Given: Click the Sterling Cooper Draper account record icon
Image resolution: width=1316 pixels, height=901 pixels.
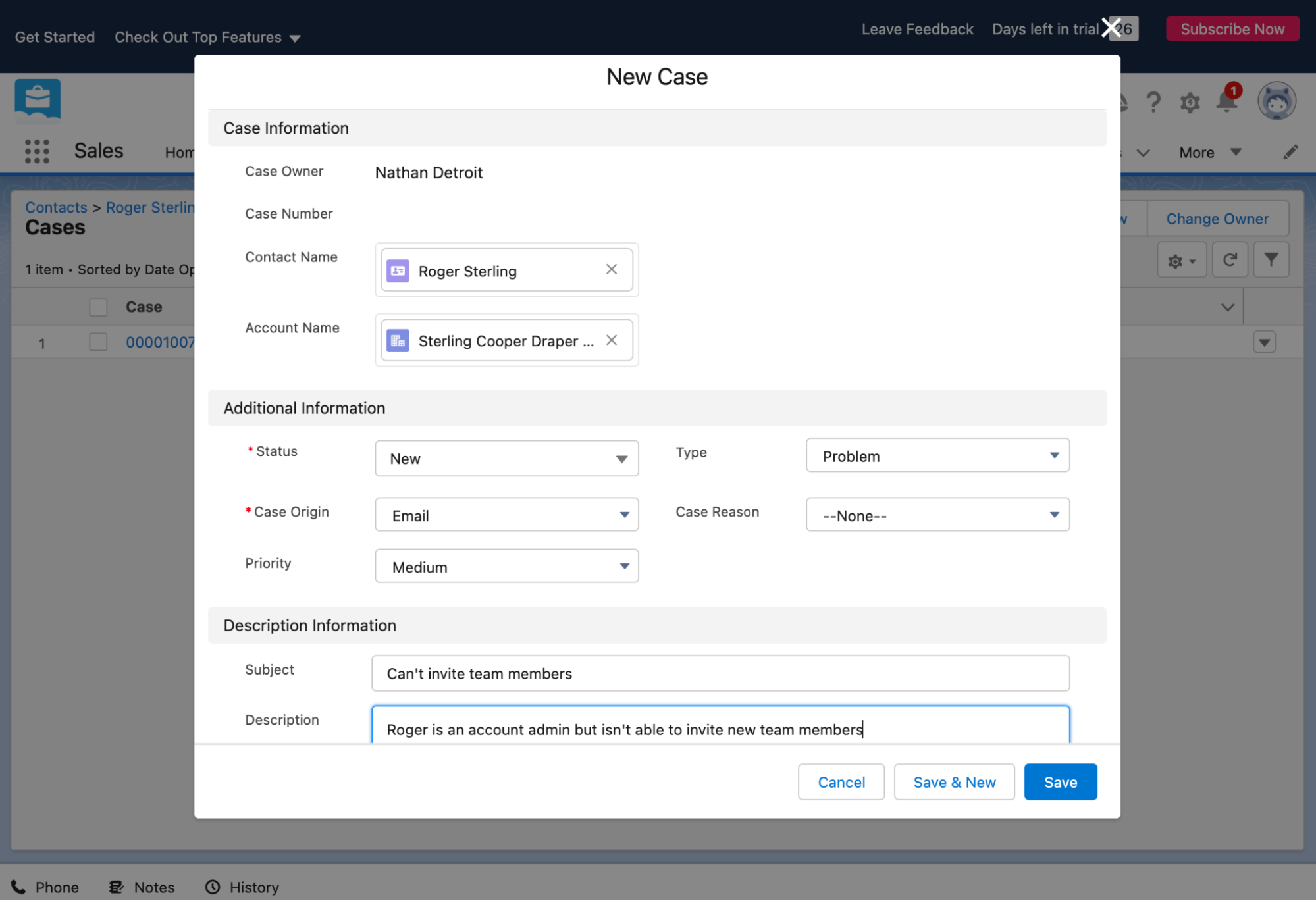Looking at the screenshot, I should (398, 340).
